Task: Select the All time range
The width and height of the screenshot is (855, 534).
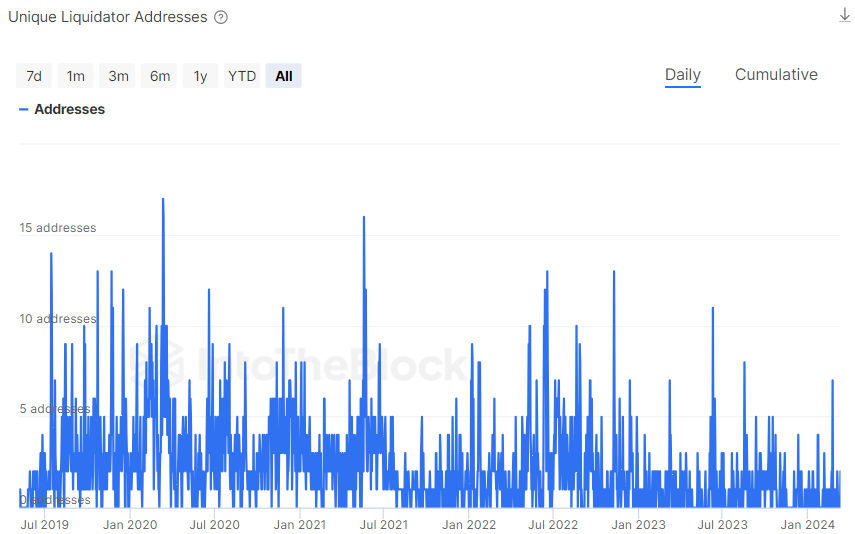Action: [x=284, y=76]
